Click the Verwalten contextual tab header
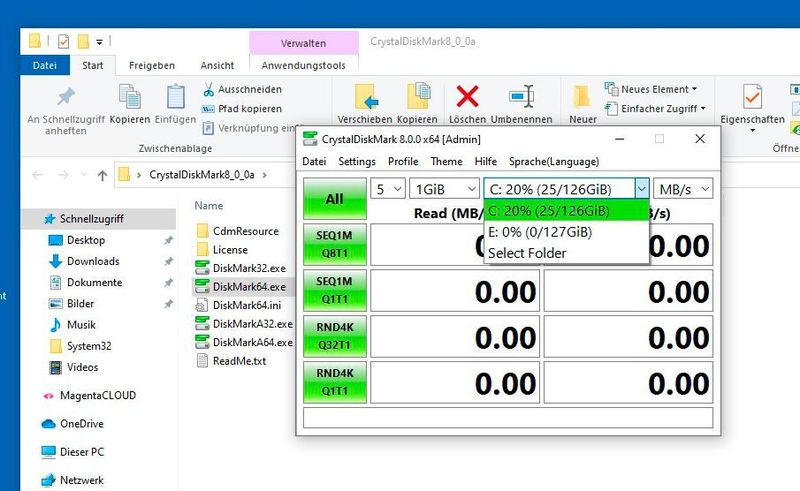This screenshot has width=800, height=491. click(x=304, y=43)
